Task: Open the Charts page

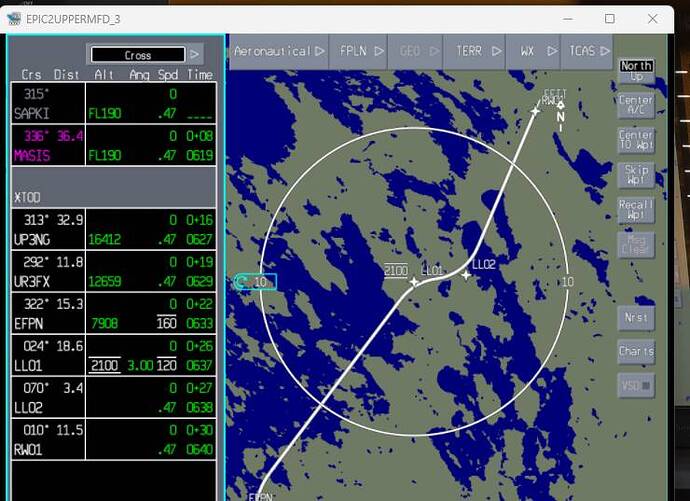Action: point(636,351)
